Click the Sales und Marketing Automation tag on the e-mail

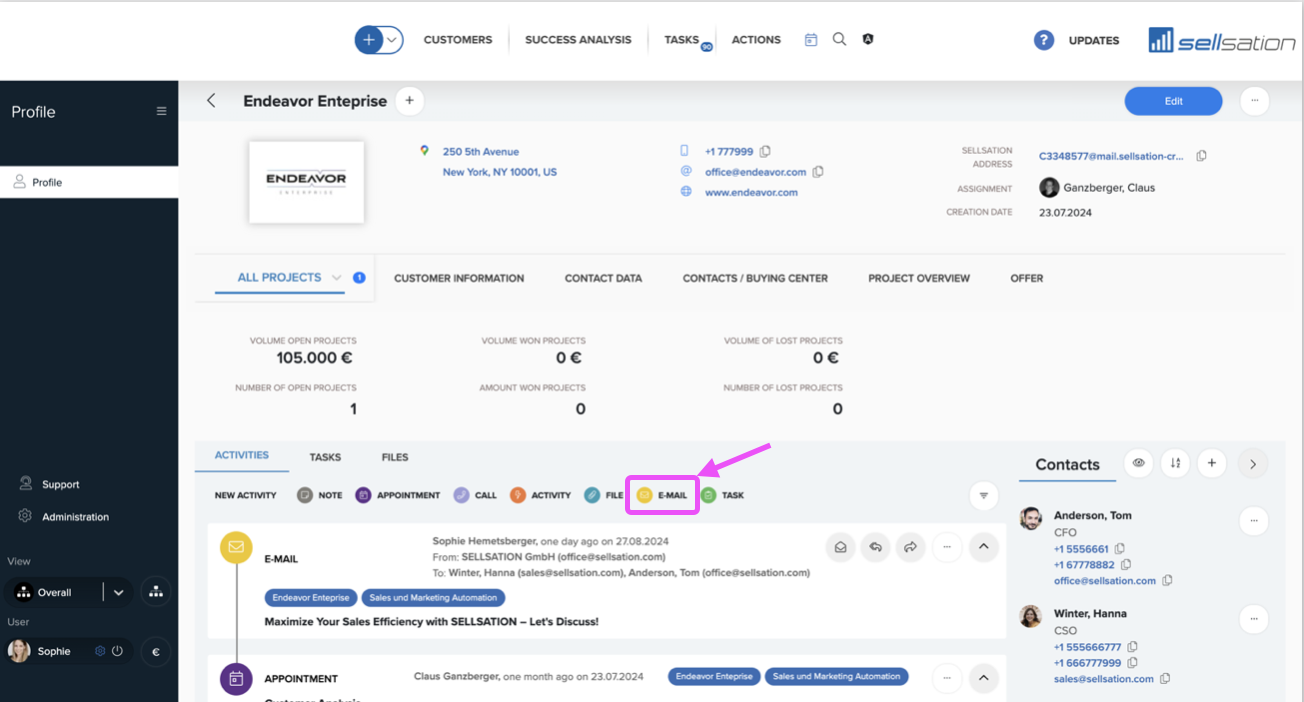tap(433, 597)
